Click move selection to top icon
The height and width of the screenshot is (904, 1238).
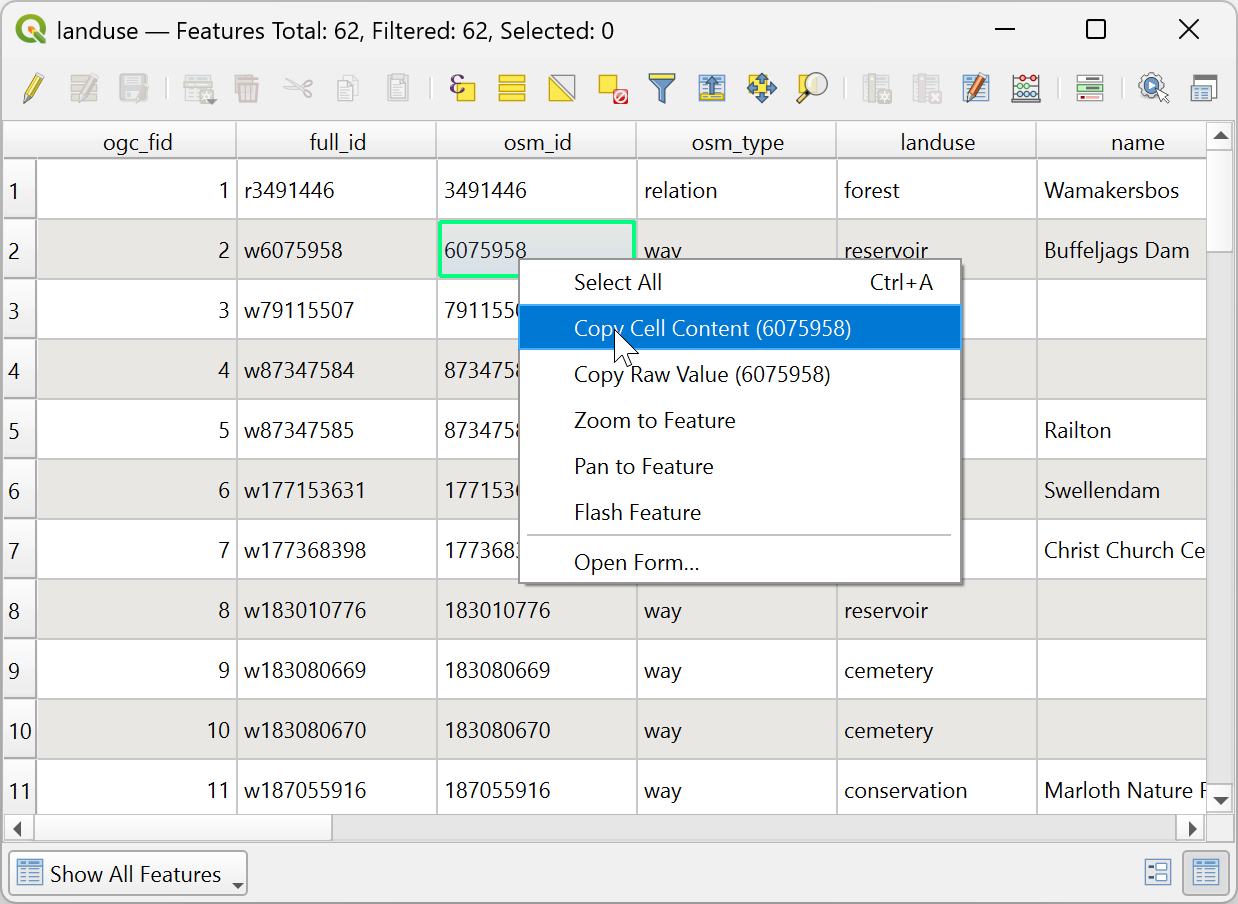tap(712, 88)
